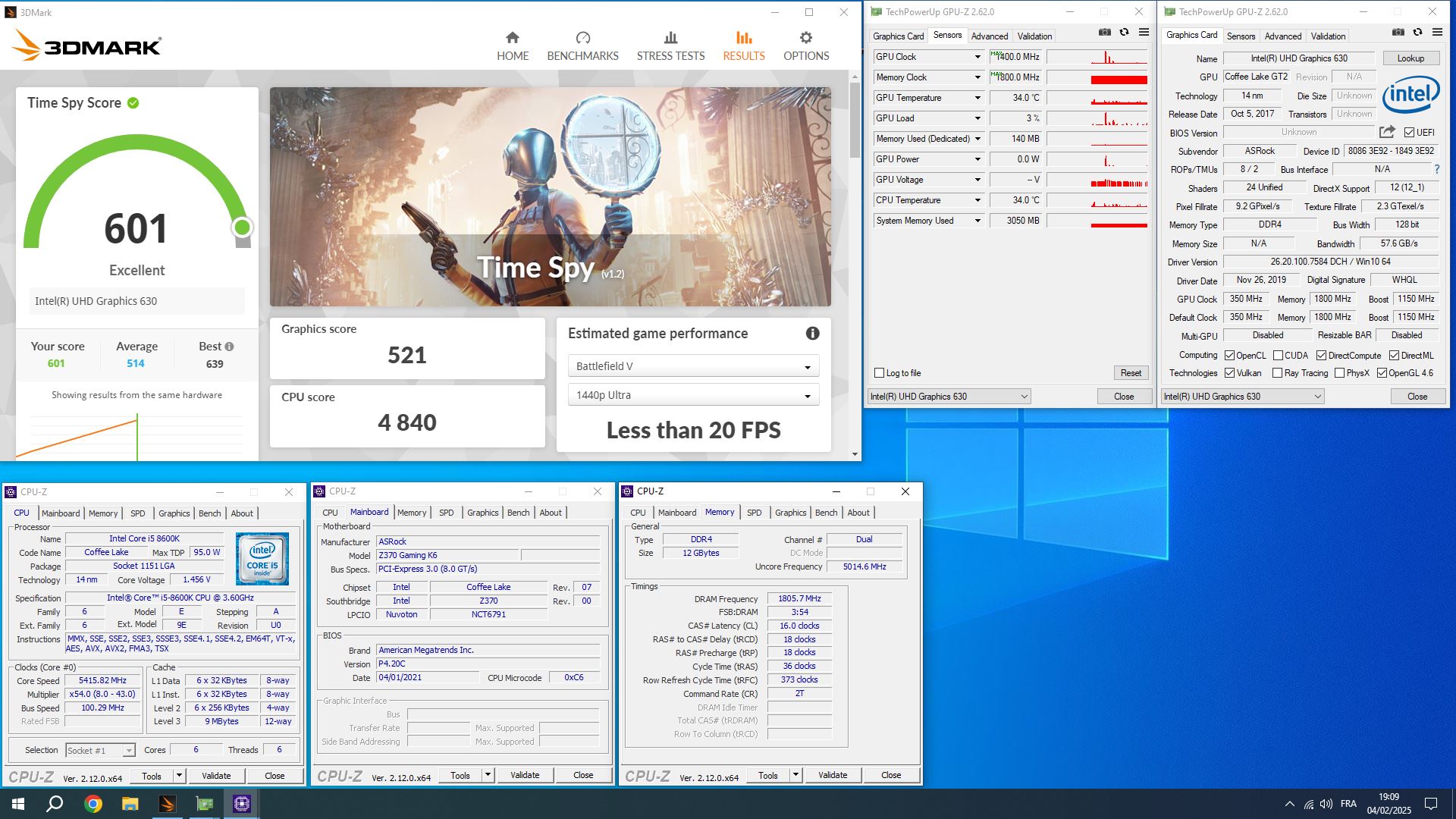The width and height of the screenshot is (1456, 819).
Task: Expand the GPU Load sensor dropdown
Action: [977, 118]
